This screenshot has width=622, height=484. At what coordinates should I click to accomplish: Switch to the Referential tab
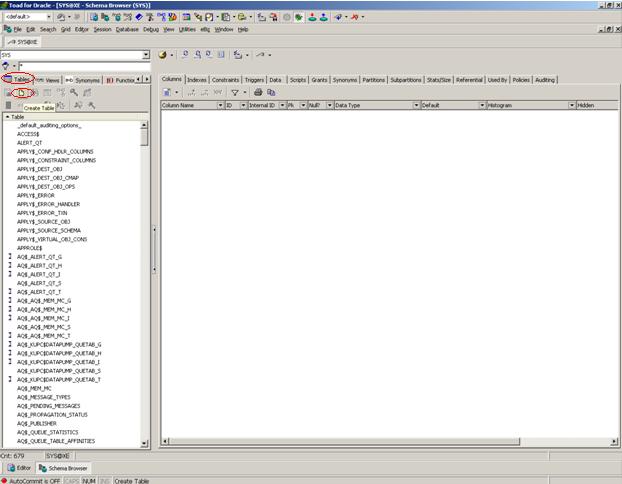(x=469, y=80)
